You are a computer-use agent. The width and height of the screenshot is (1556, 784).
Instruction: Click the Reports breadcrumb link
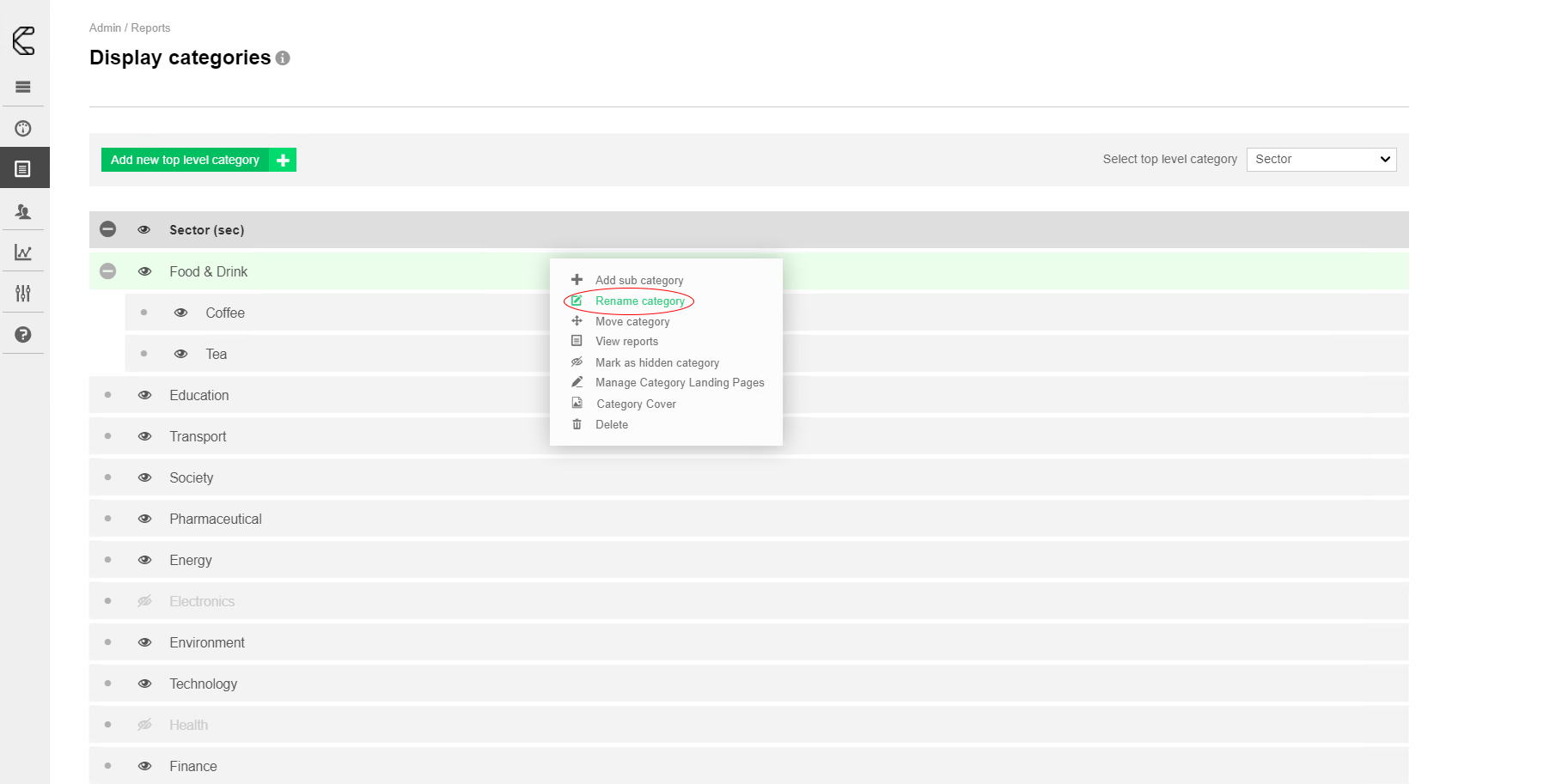[x=150, y=28]
